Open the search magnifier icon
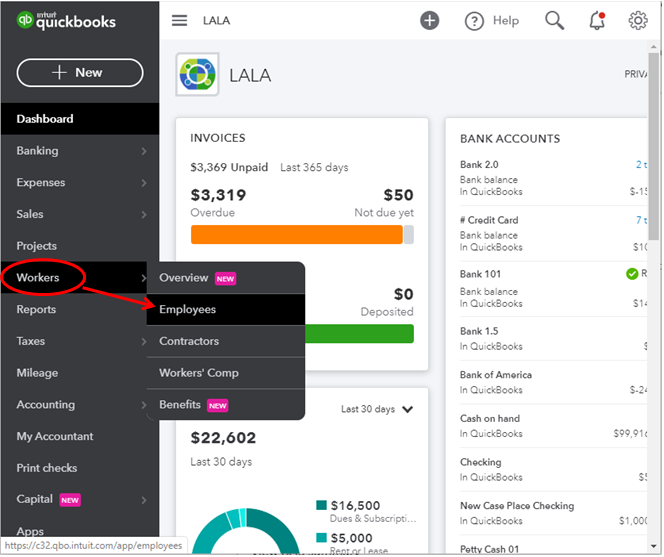The width and height of the screenshot is (664, 557). tap(555, 20)
